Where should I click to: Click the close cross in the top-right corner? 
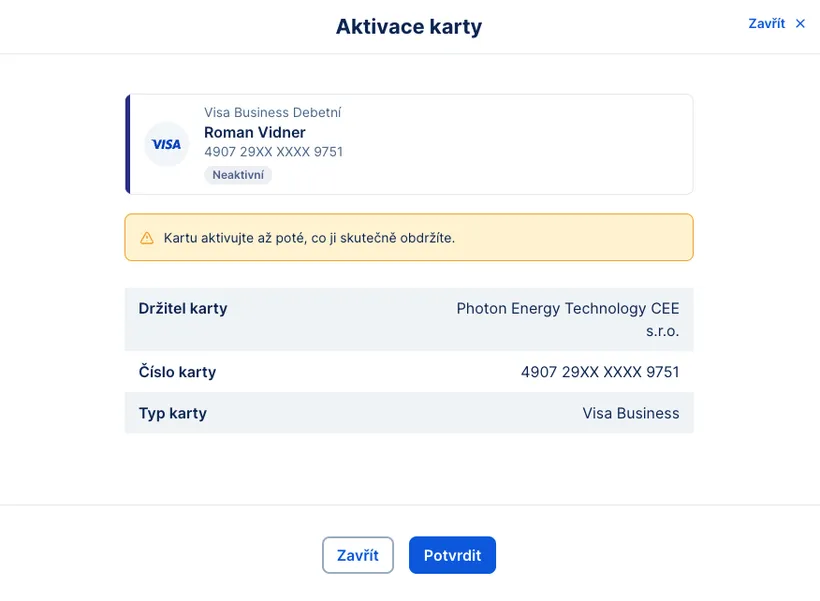pos(800,23)
